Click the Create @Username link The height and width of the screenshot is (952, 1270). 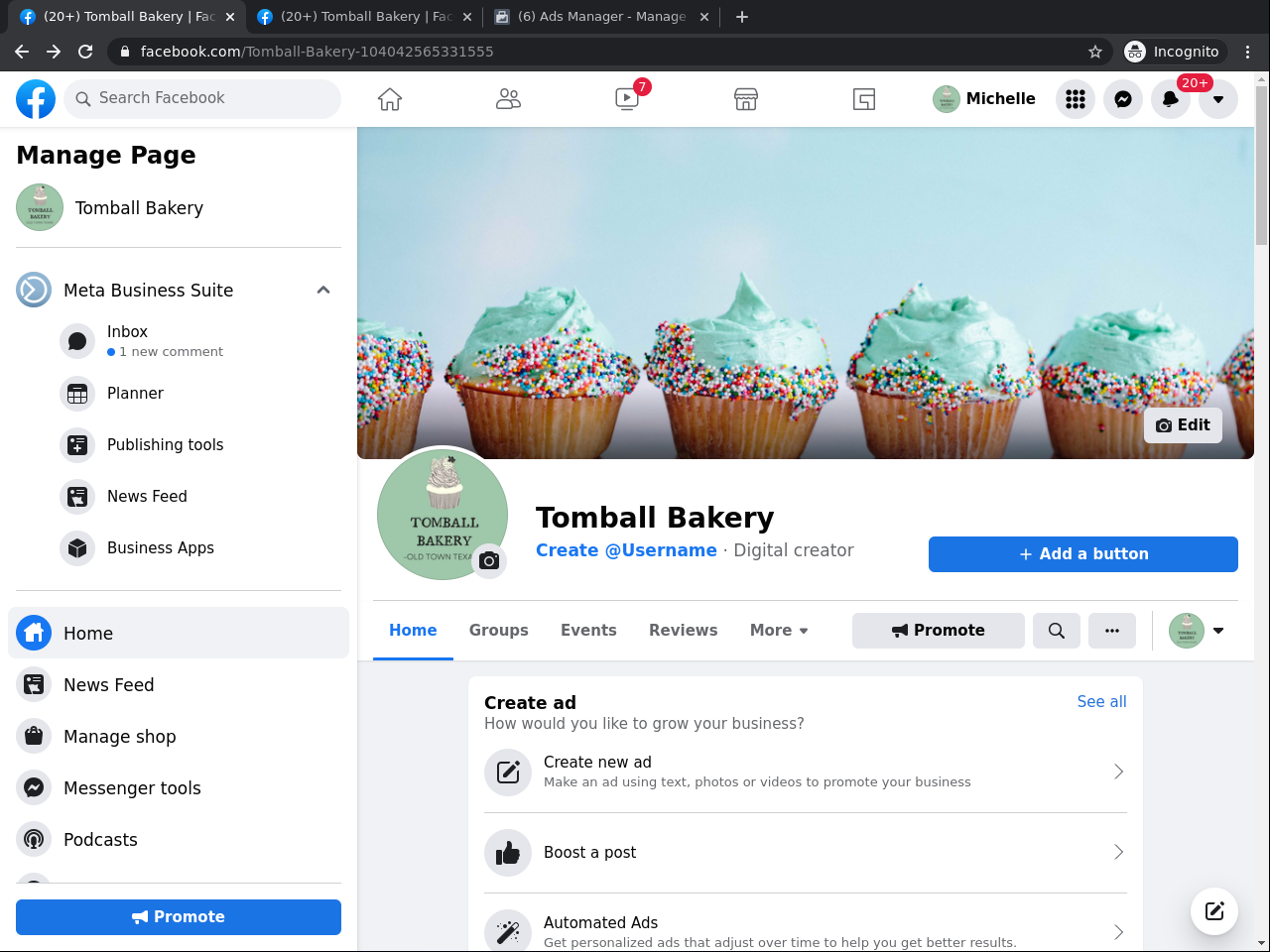(626, 550)
